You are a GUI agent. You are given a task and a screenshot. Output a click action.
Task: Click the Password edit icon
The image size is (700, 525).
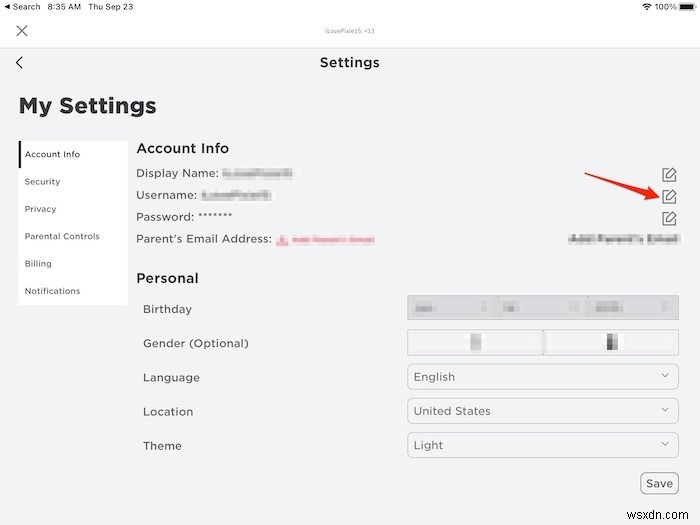(669, 218)
